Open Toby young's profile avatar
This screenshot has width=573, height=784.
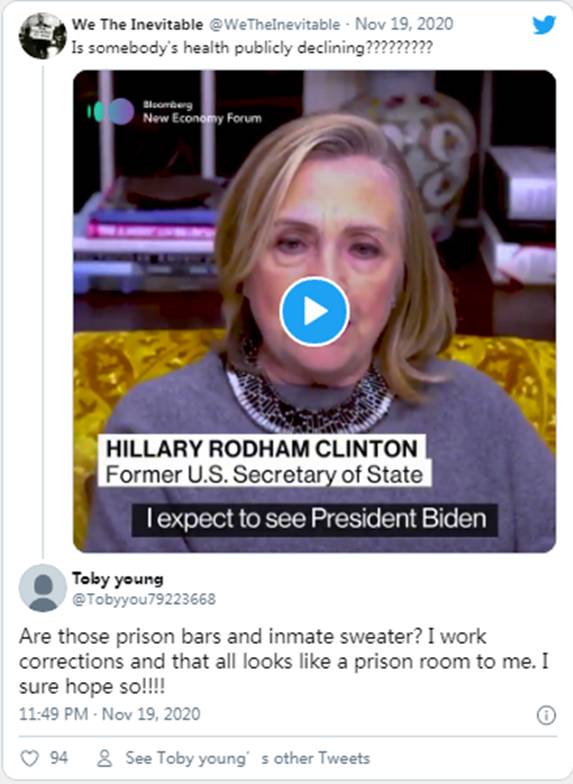click(42, 588)
